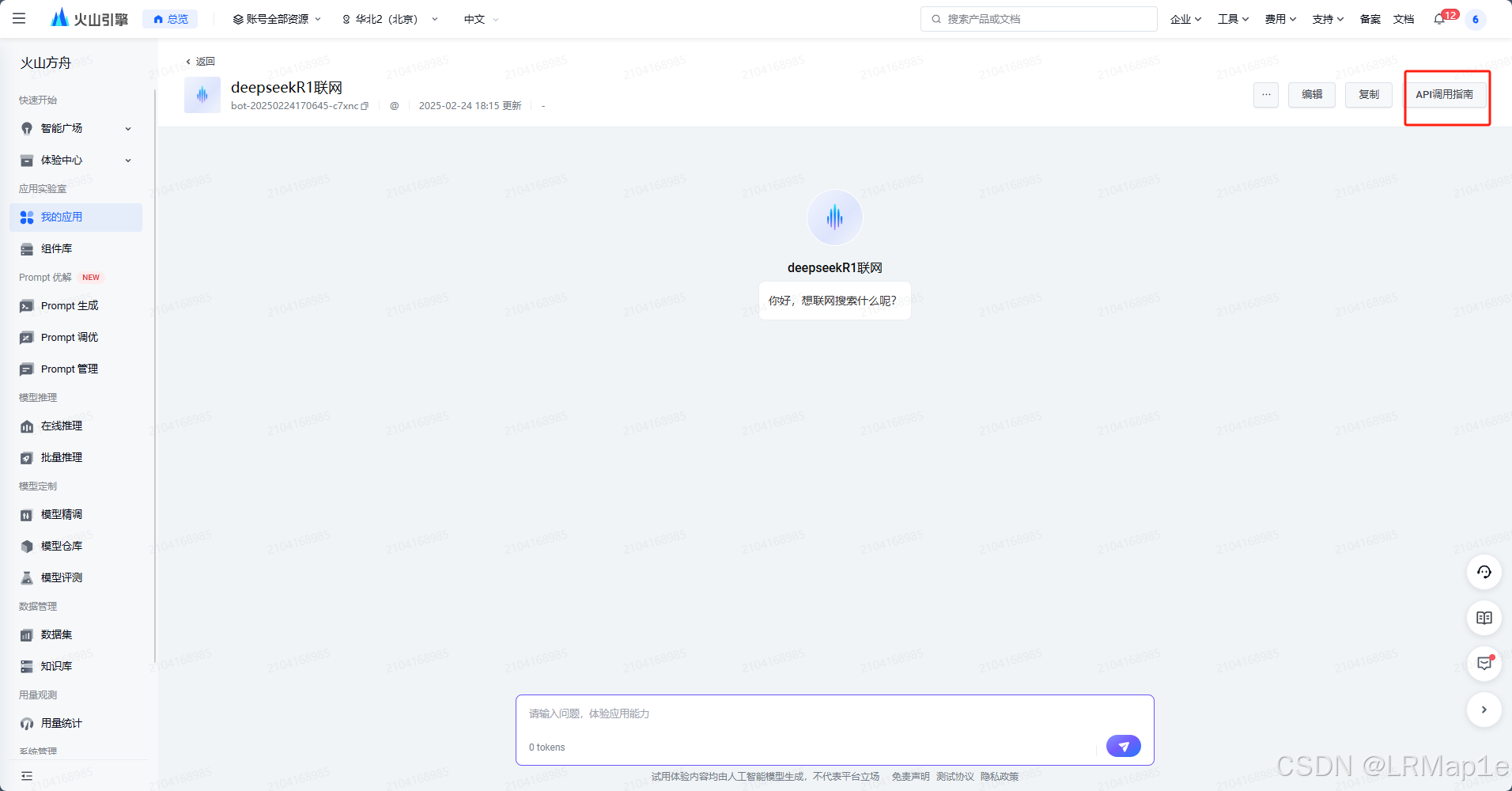Open the 中文 language dropdown
Image resolution: width=1512 pixels, height=791 pixels.
(x=481, y=19)
